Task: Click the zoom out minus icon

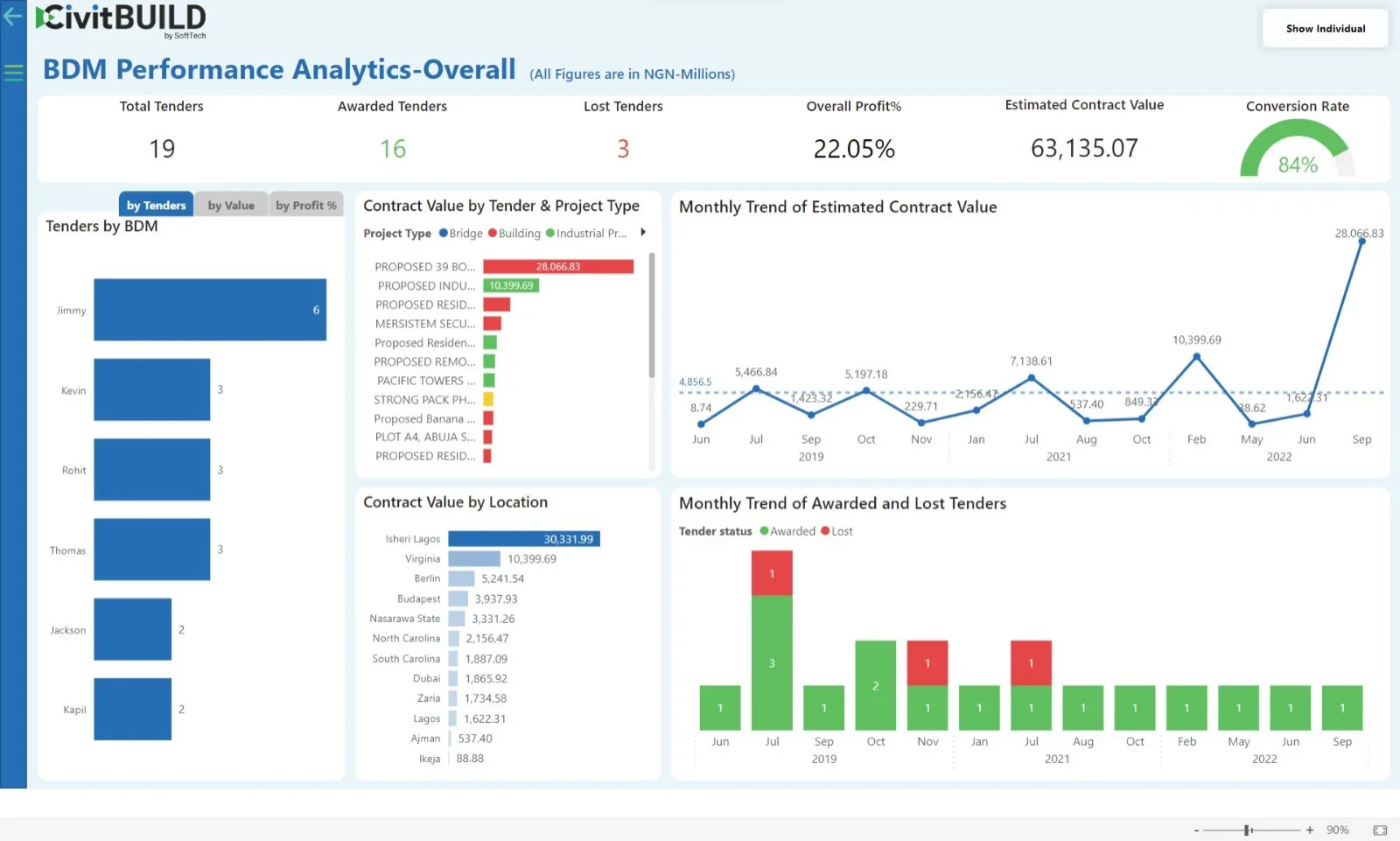Action: click(1196, 830)
